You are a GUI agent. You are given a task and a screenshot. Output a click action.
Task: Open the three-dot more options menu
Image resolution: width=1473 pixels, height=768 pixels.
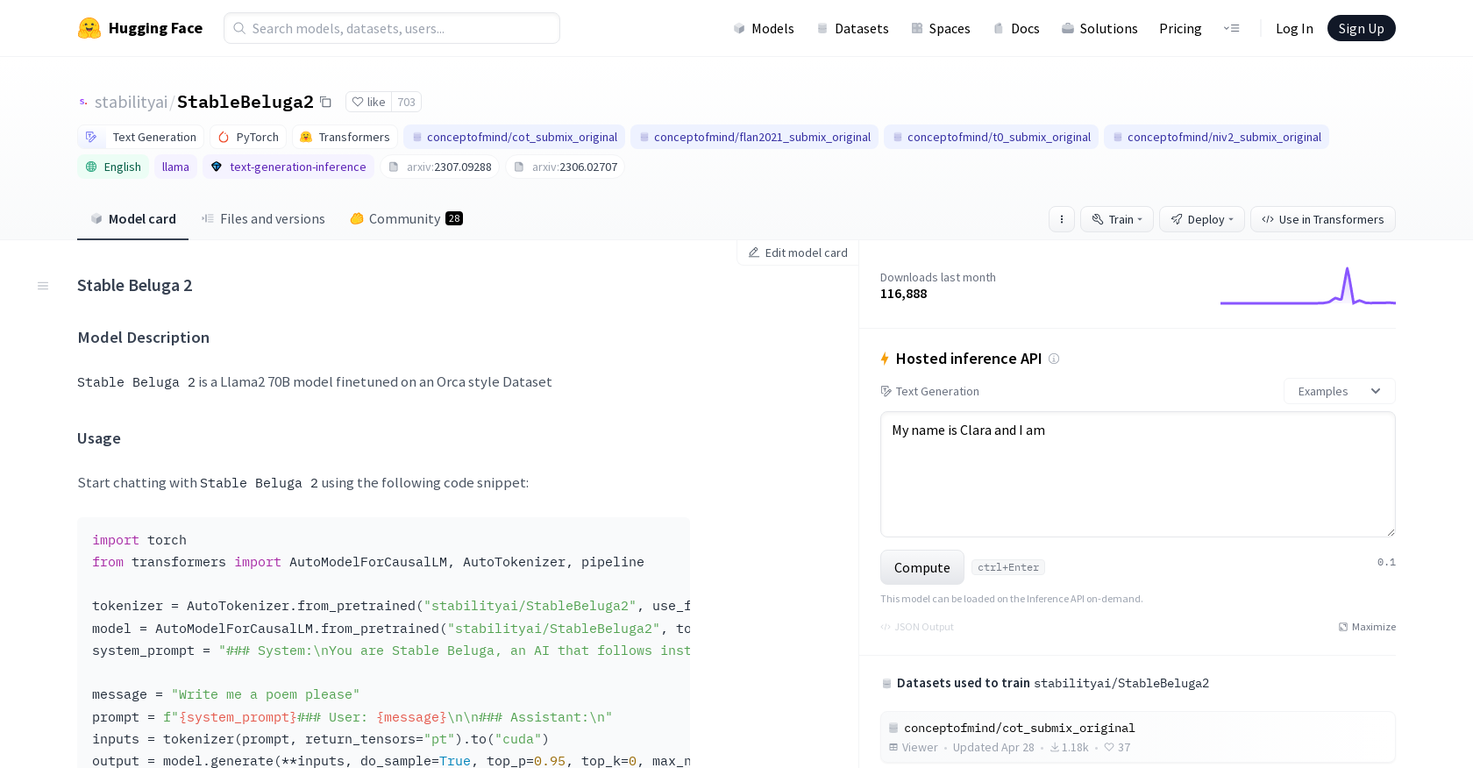[1061, 219]
